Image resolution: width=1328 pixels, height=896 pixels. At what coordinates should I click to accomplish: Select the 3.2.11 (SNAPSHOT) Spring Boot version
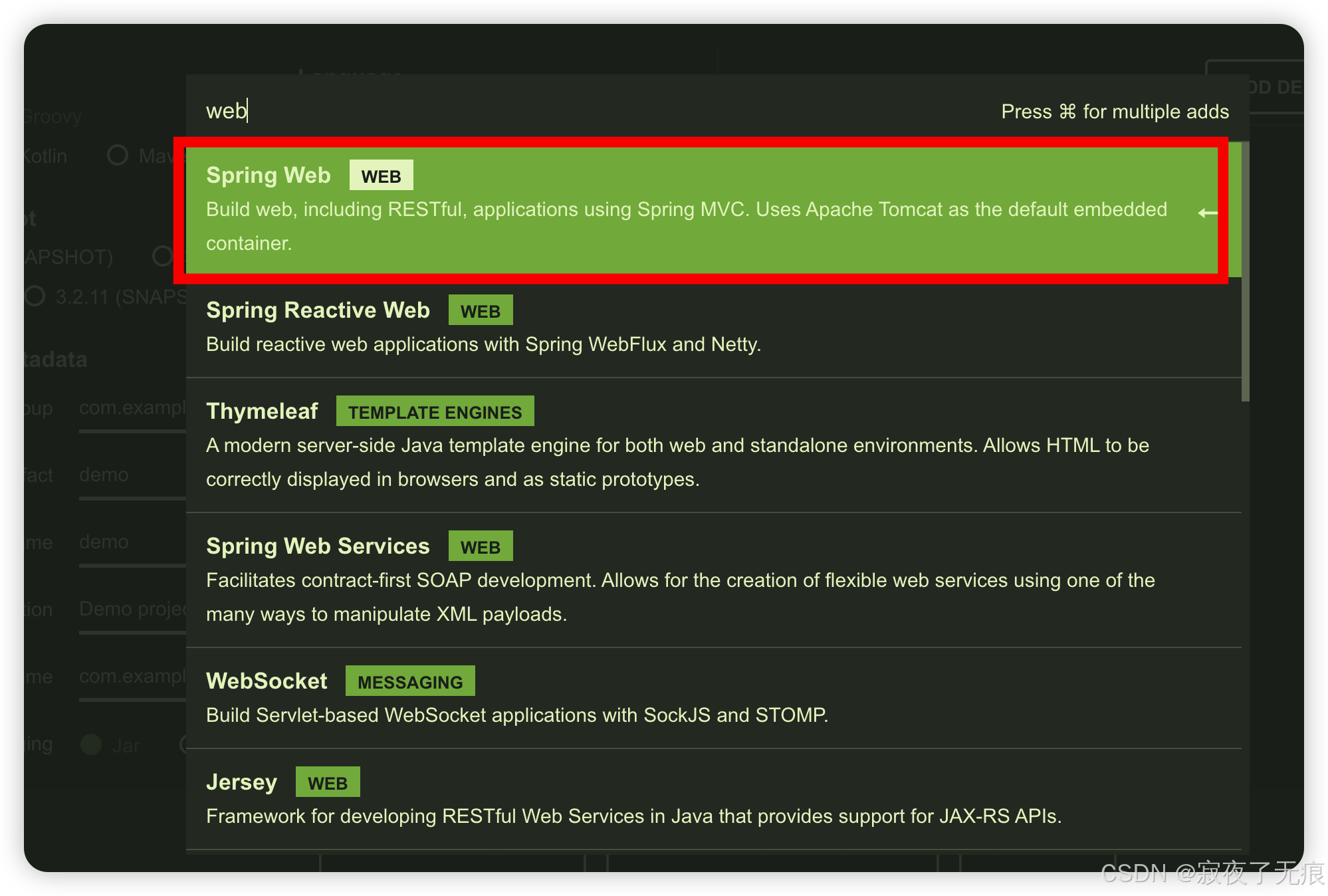36,296
